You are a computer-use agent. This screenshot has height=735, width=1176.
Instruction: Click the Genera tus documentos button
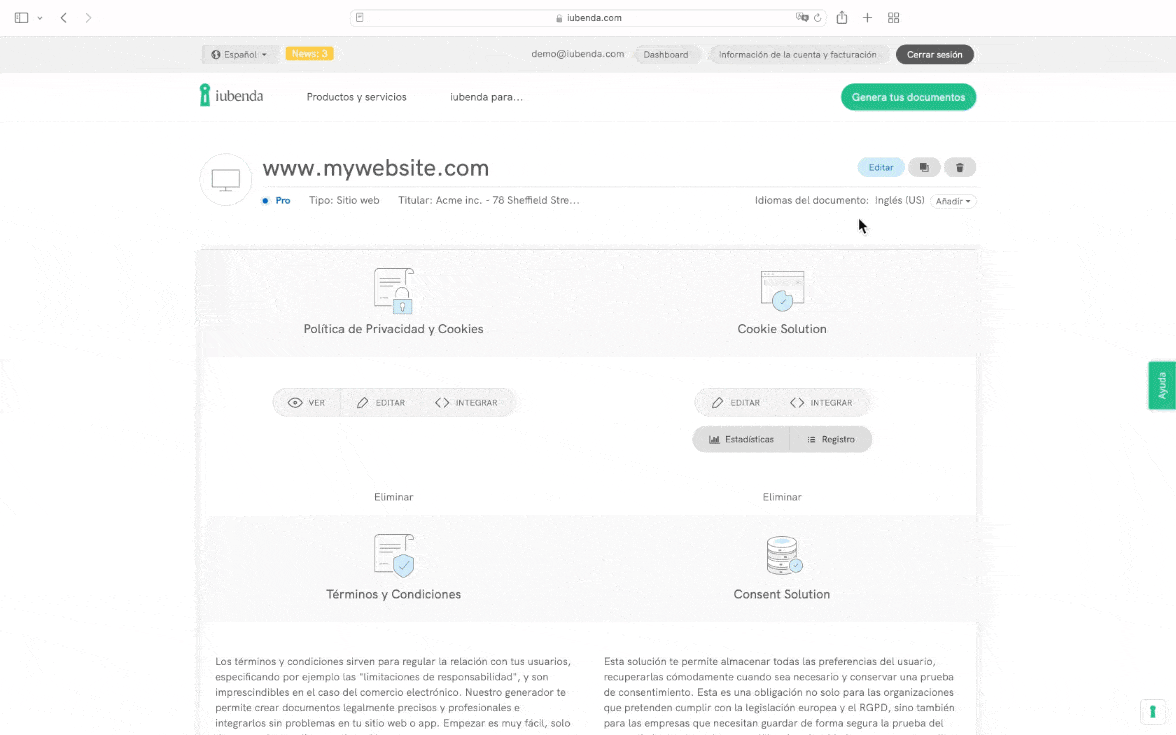(x=908, y=97)
